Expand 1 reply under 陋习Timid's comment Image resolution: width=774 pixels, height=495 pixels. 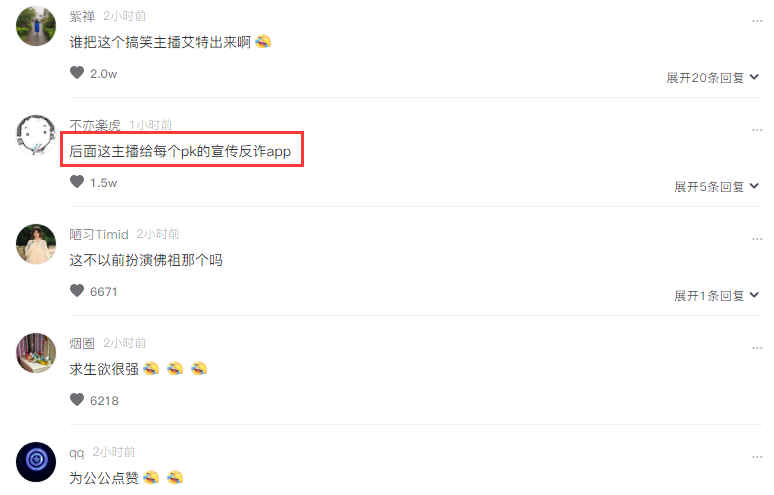[x=716, y=296]
